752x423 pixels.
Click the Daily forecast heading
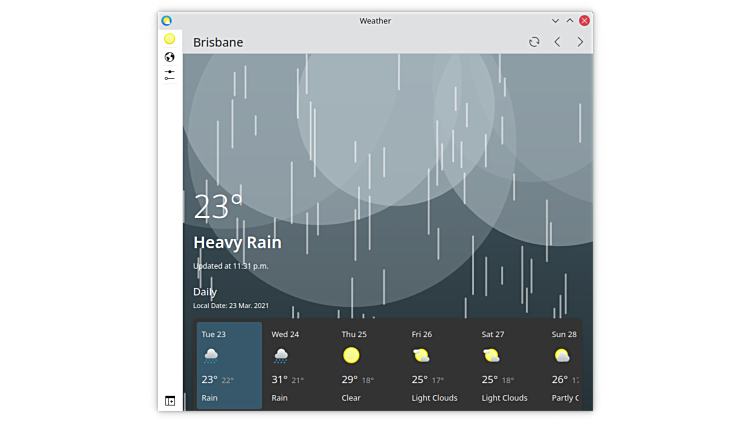(x=205, y=292)
